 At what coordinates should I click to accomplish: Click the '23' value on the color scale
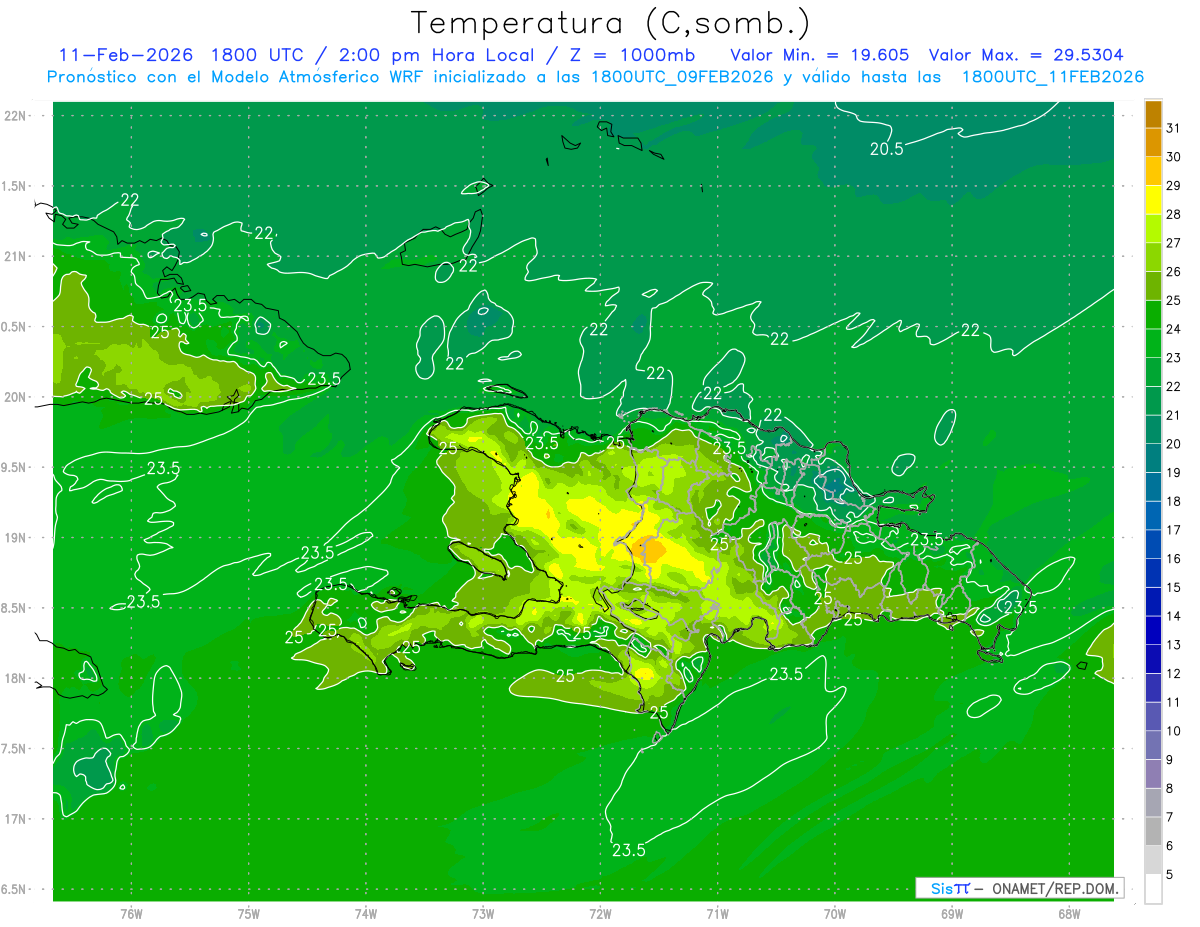click(1174, 358)
